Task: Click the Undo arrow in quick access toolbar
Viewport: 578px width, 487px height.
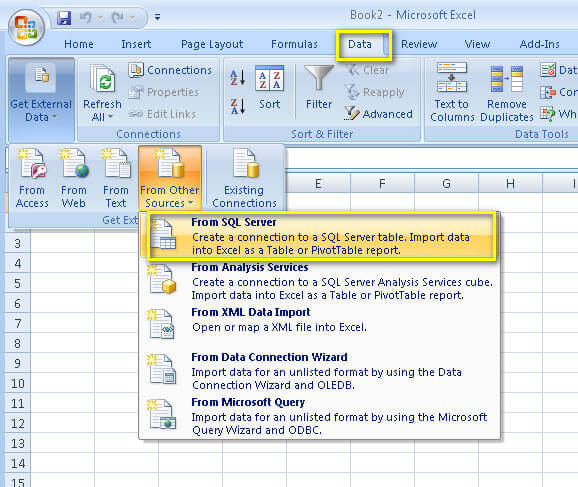Action: click(x=86, y=17)
